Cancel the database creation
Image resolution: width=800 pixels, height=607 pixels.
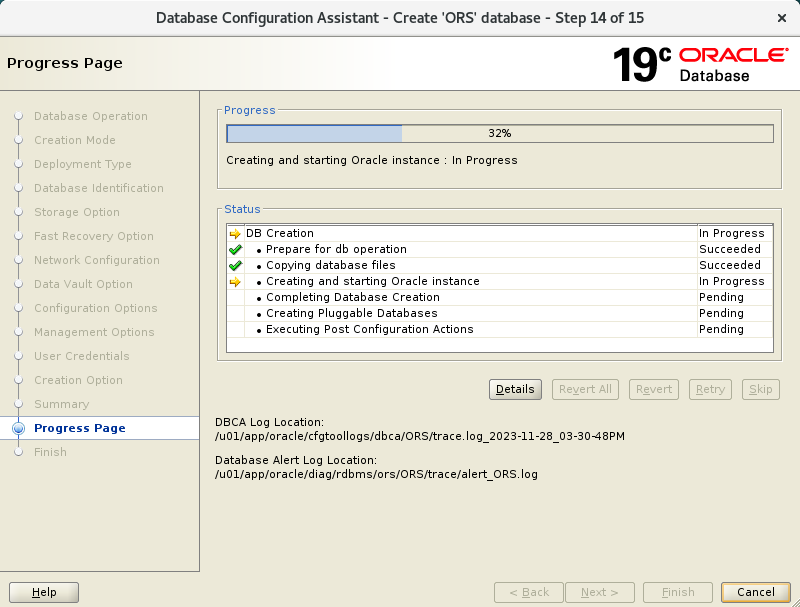coord(756,592)
